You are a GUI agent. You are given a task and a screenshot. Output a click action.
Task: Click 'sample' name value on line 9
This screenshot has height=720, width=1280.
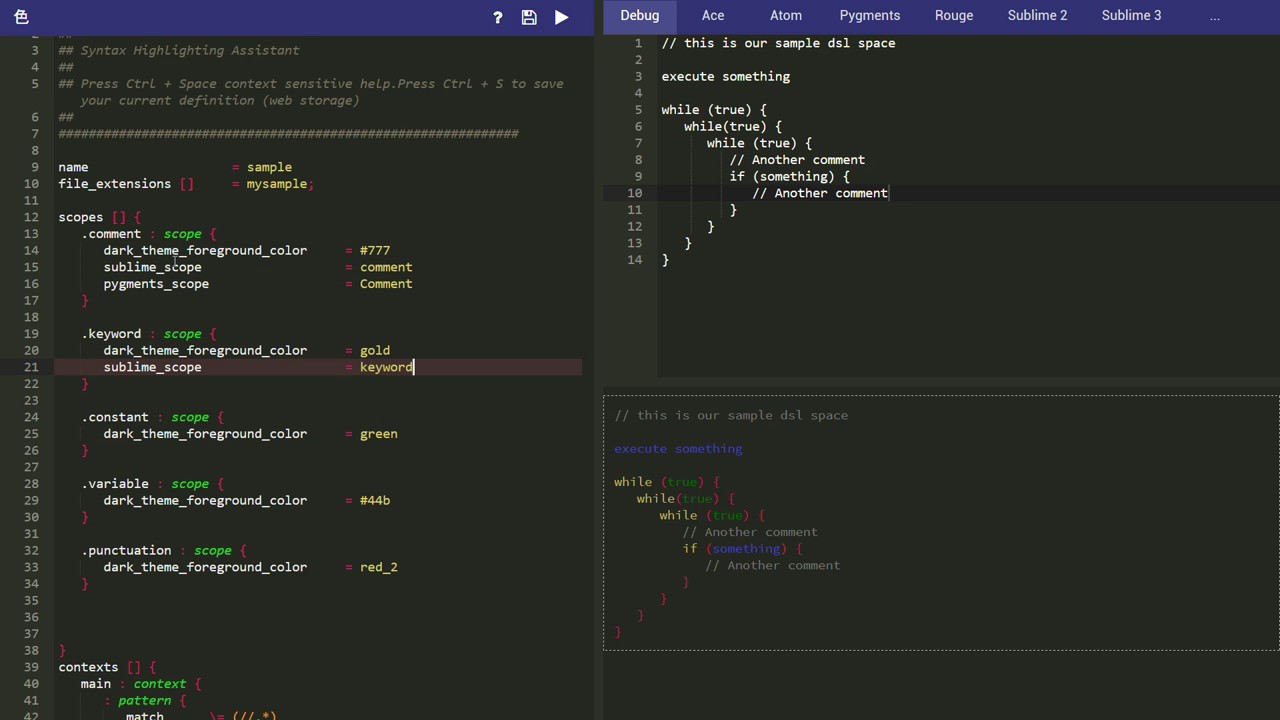coord(269,167)
